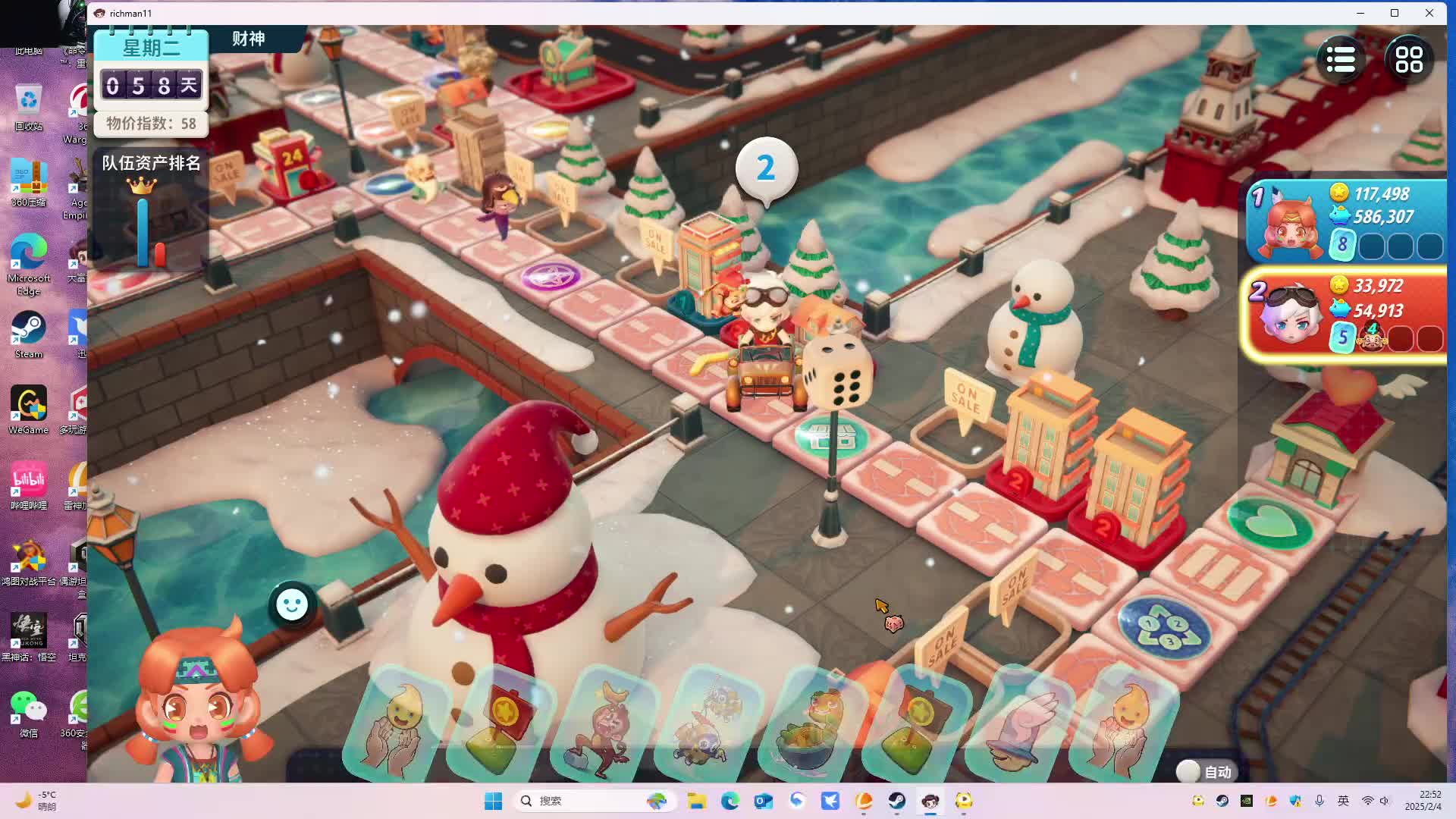Click player 2's character item slot
The width and height of the screenshot is (1456, 819).
click(x=1371, y=337)
